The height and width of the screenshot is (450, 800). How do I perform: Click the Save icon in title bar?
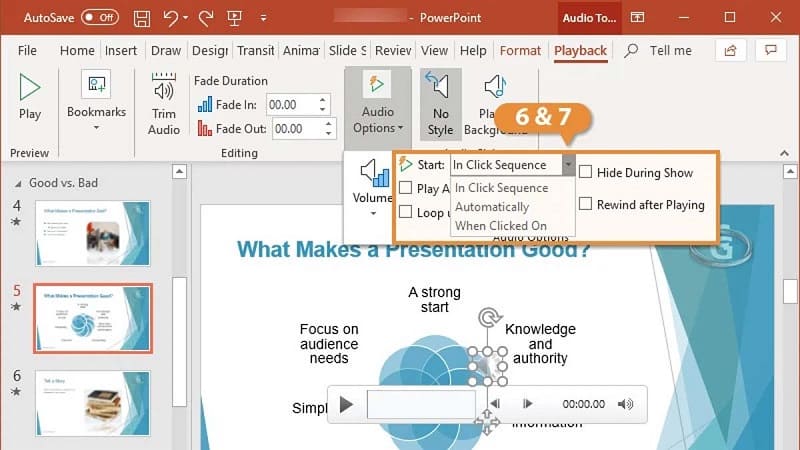[142, 18]
